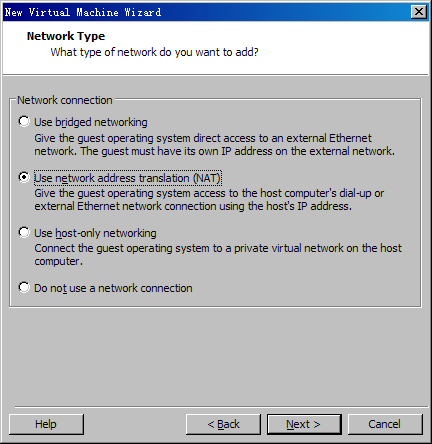The height and width of the screenshot is (444, 432).
Task: Open the Help button
Action: pyautogui.click(x=46, y=424)
